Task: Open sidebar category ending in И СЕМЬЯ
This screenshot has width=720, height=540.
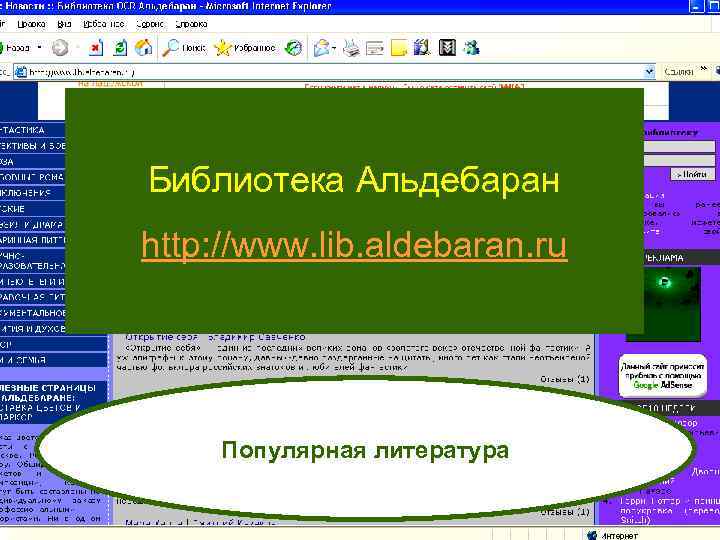Action: coord(53,360)
